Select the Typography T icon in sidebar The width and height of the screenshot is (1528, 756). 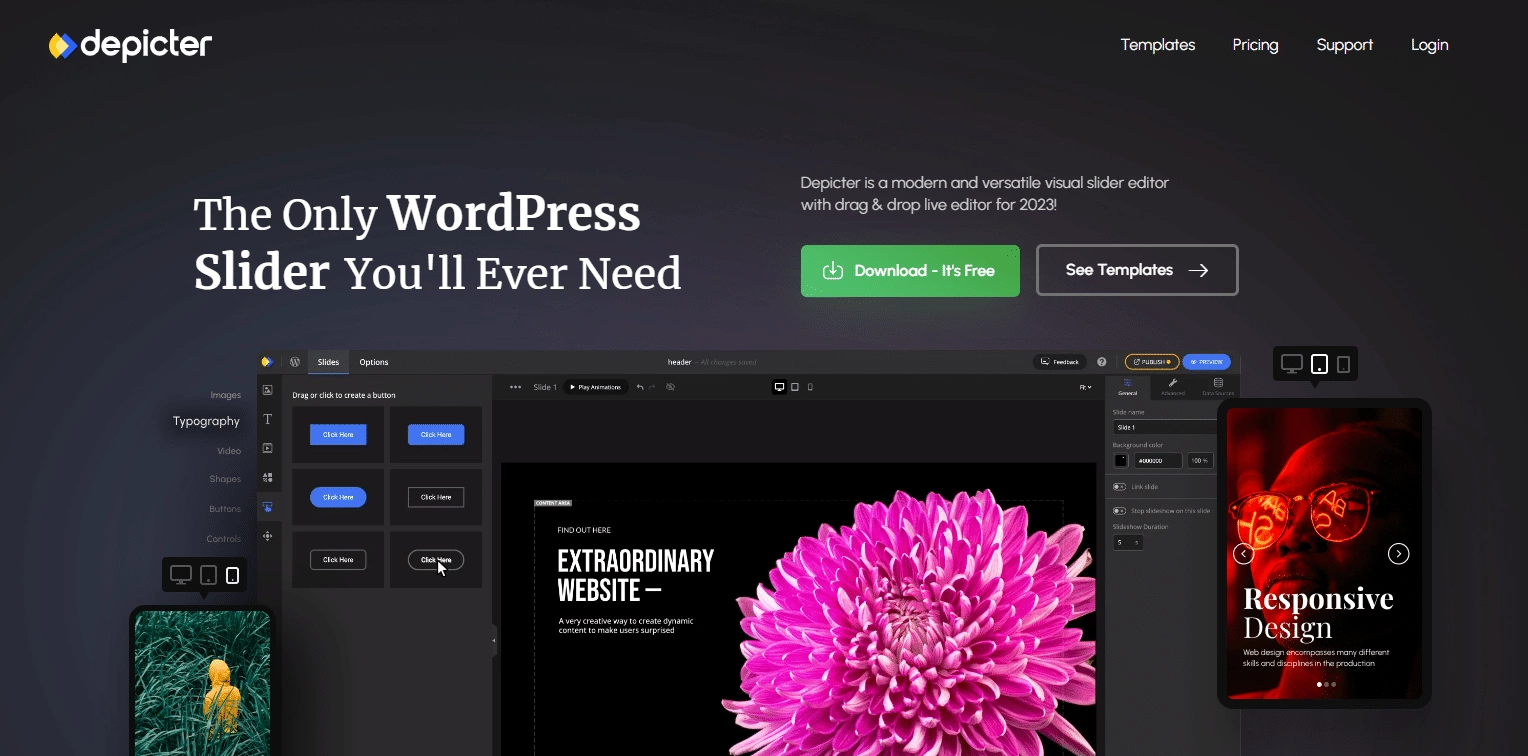pyautogui.click(x=267, y=419)
